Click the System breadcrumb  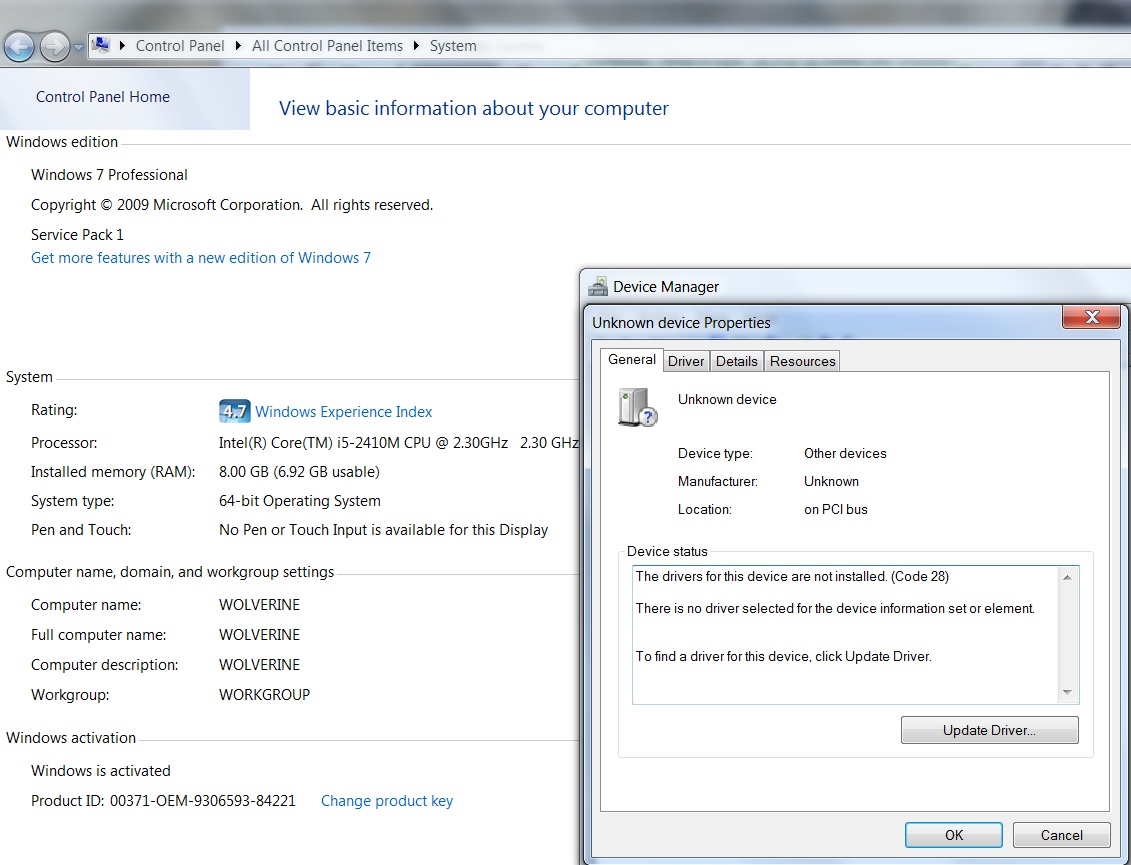point(453,45)
